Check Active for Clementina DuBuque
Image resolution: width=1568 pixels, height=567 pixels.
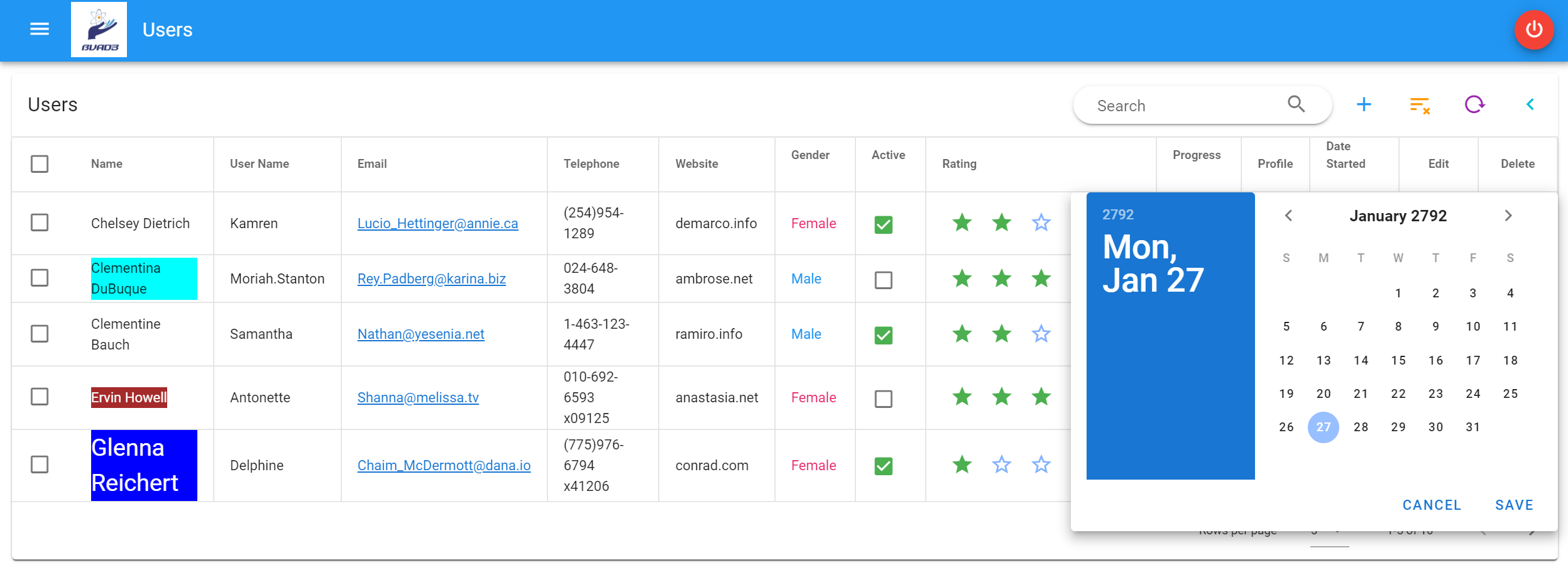883,280
